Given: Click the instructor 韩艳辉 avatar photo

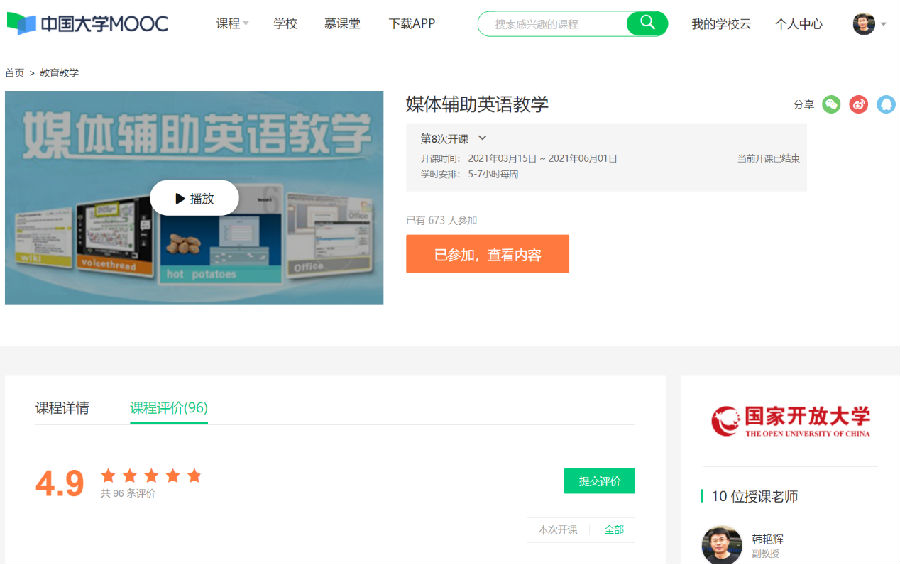Looking at the screenshot, I should [x=722, y=545].
